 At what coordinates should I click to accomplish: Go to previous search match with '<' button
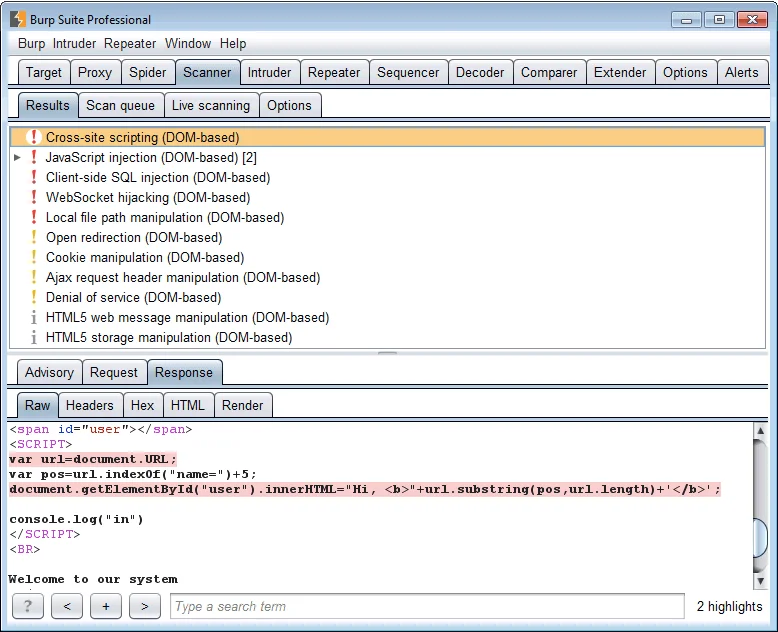pyautogui.click(x=67, y=606)
